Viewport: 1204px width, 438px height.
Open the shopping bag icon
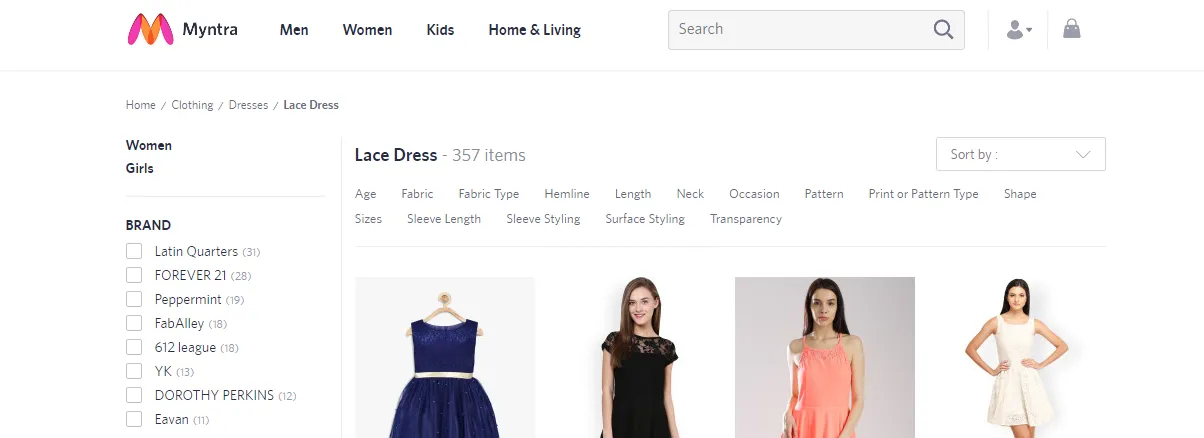[1072, 28]
